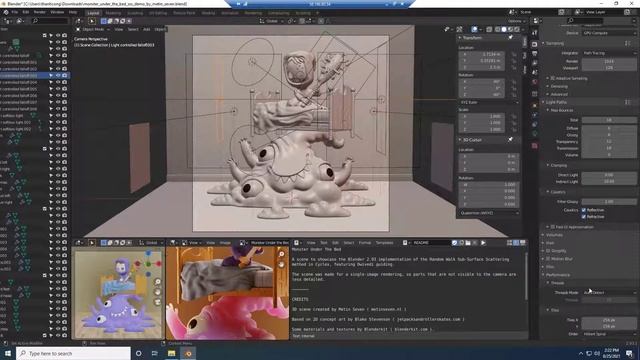Click zoom gizmo in image editor

(x=282, y=254)
